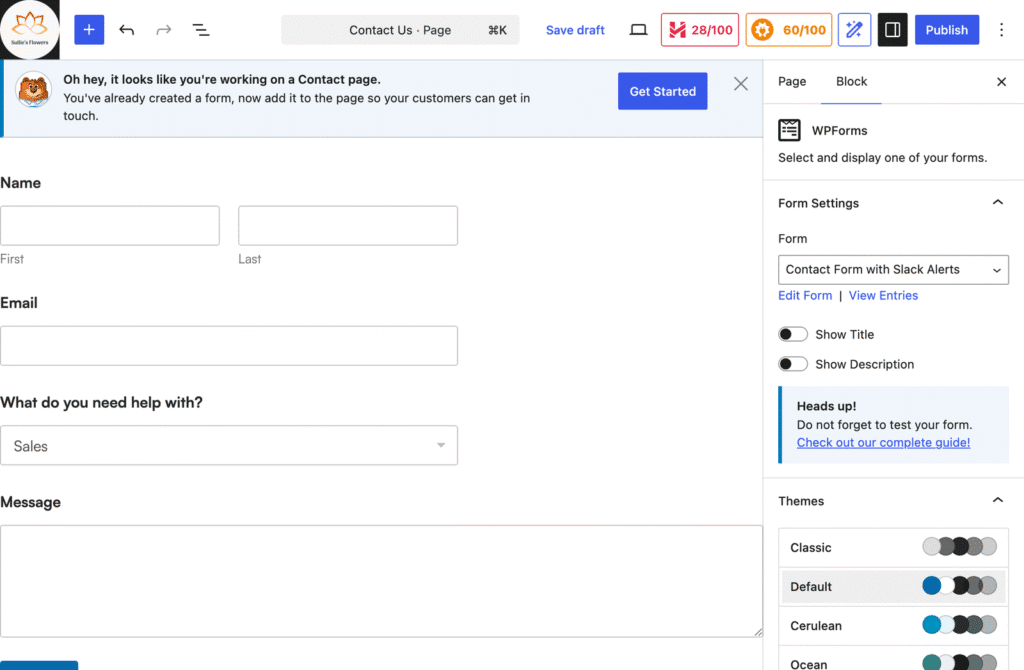Toggle the Show Title switch
Viewport: 1024px width, 670px height.
[793, 334]
